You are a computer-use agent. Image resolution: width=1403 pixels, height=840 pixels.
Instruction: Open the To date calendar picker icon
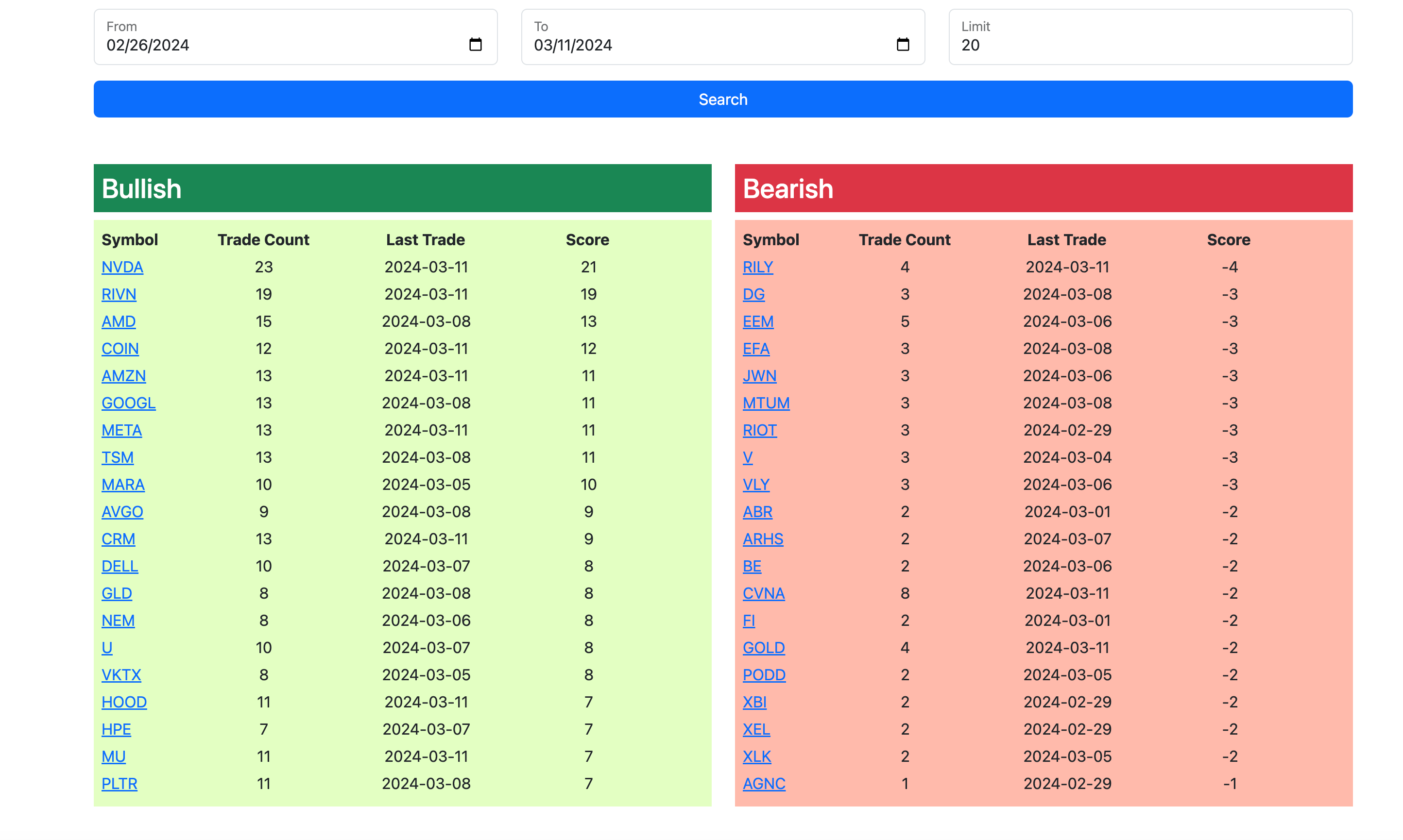coord(903,45)
